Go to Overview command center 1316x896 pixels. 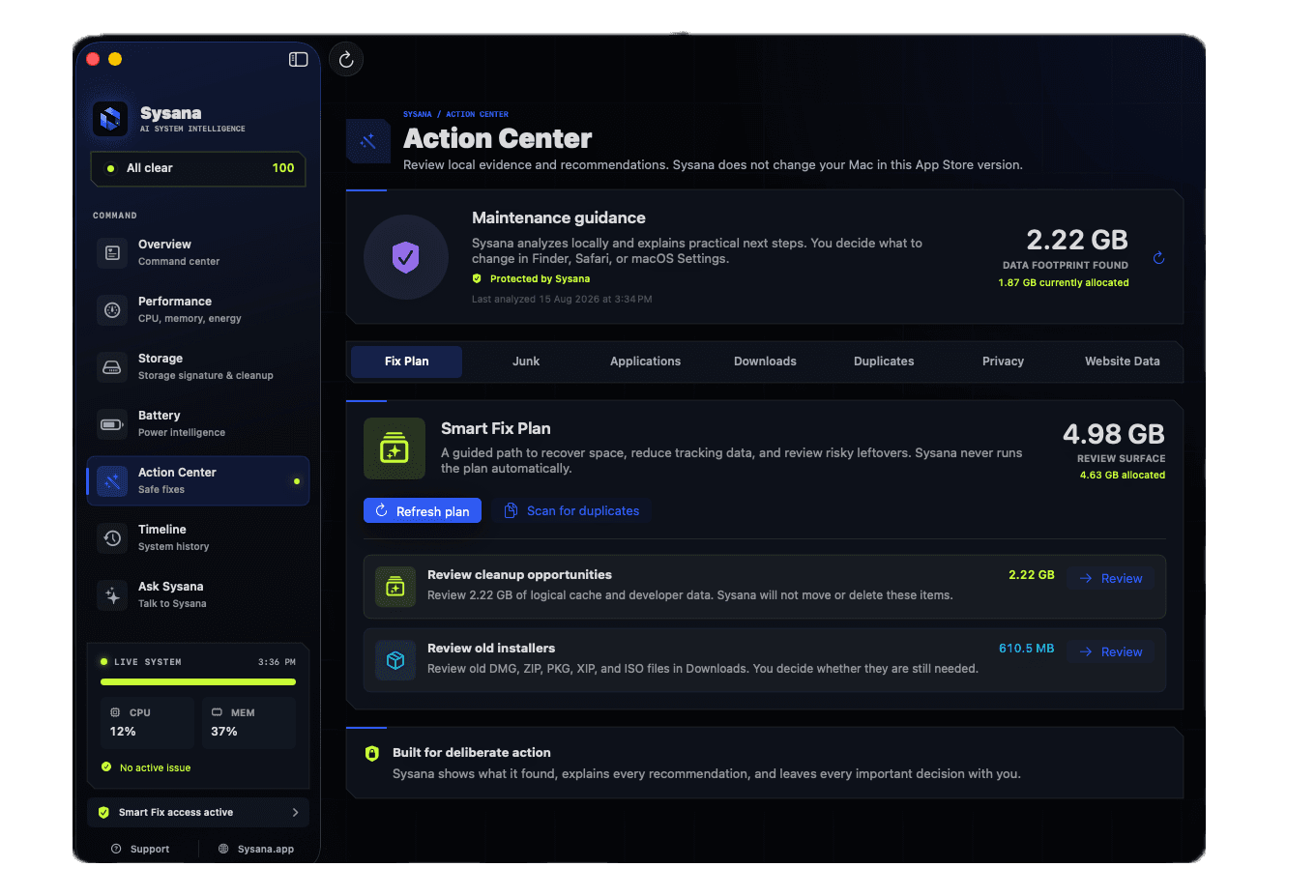click(x=198, y=253)
